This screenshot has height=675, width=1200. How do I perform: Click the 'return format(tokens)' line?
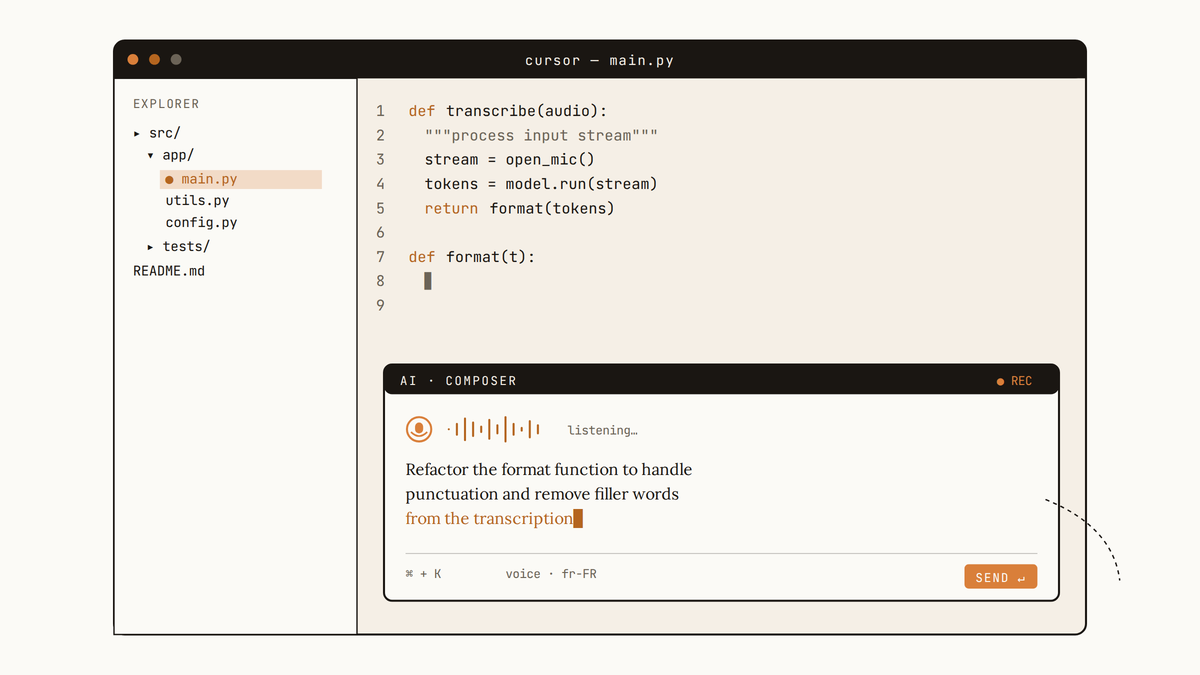tap(519, 209)
